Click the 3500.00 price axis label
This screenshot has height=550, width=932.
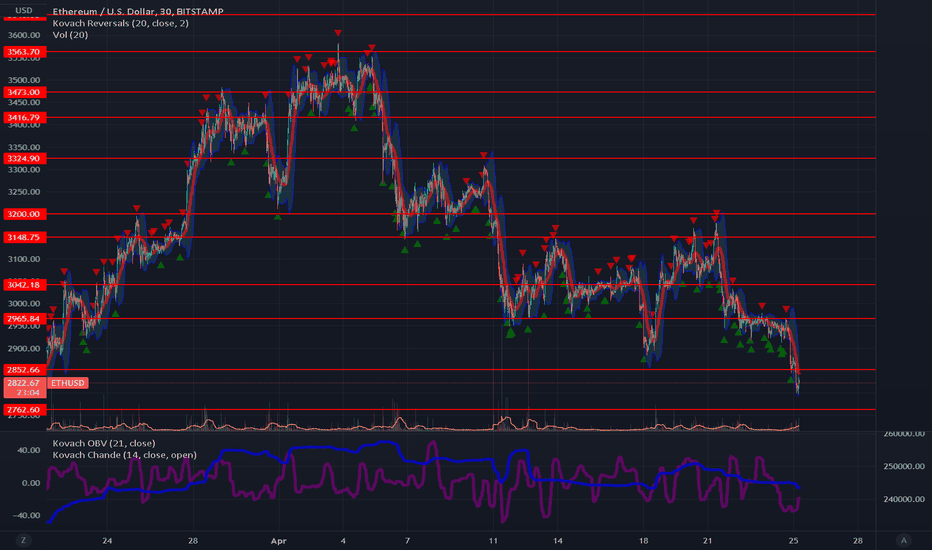coord(24,80)
